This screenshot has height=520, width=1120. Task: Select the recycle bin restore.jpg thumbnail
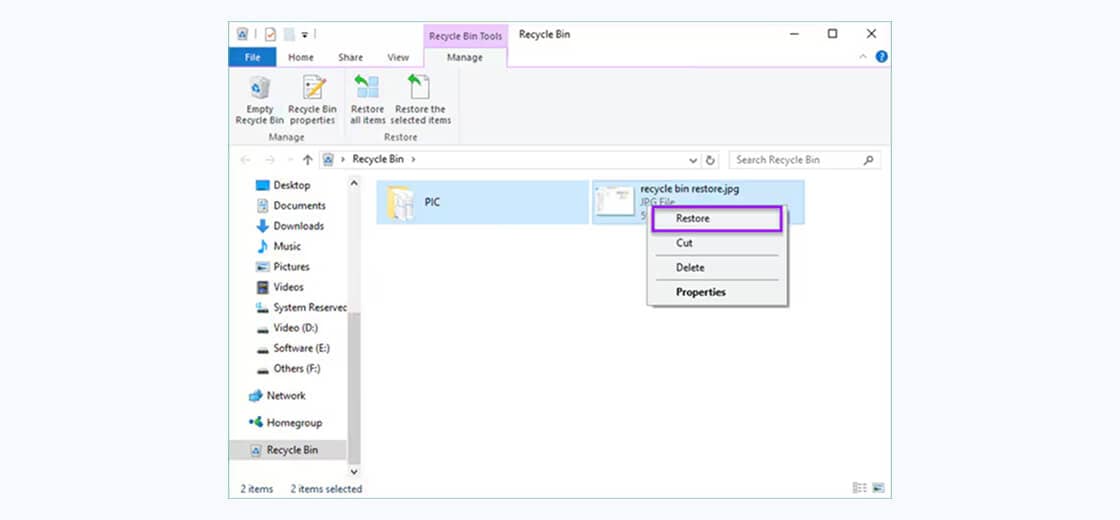[615, 202]
